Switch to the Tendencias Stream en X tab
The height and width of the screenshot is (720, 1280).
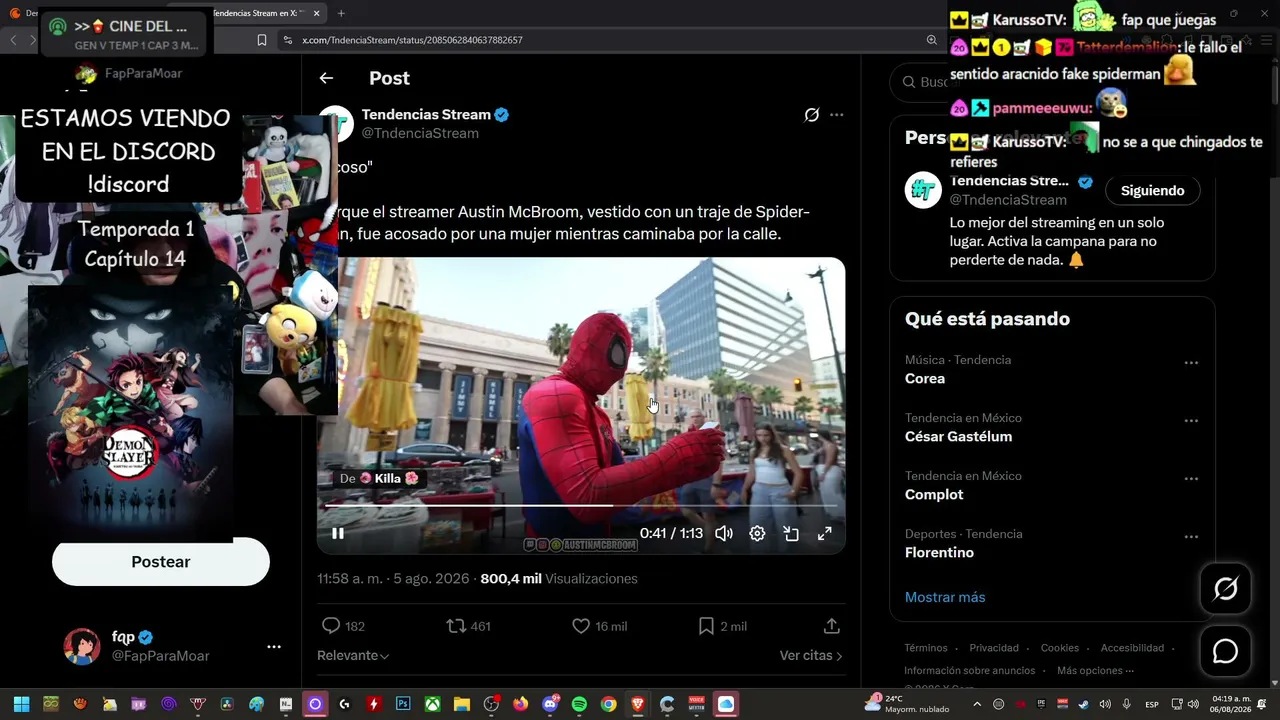[x=260, y=13]
